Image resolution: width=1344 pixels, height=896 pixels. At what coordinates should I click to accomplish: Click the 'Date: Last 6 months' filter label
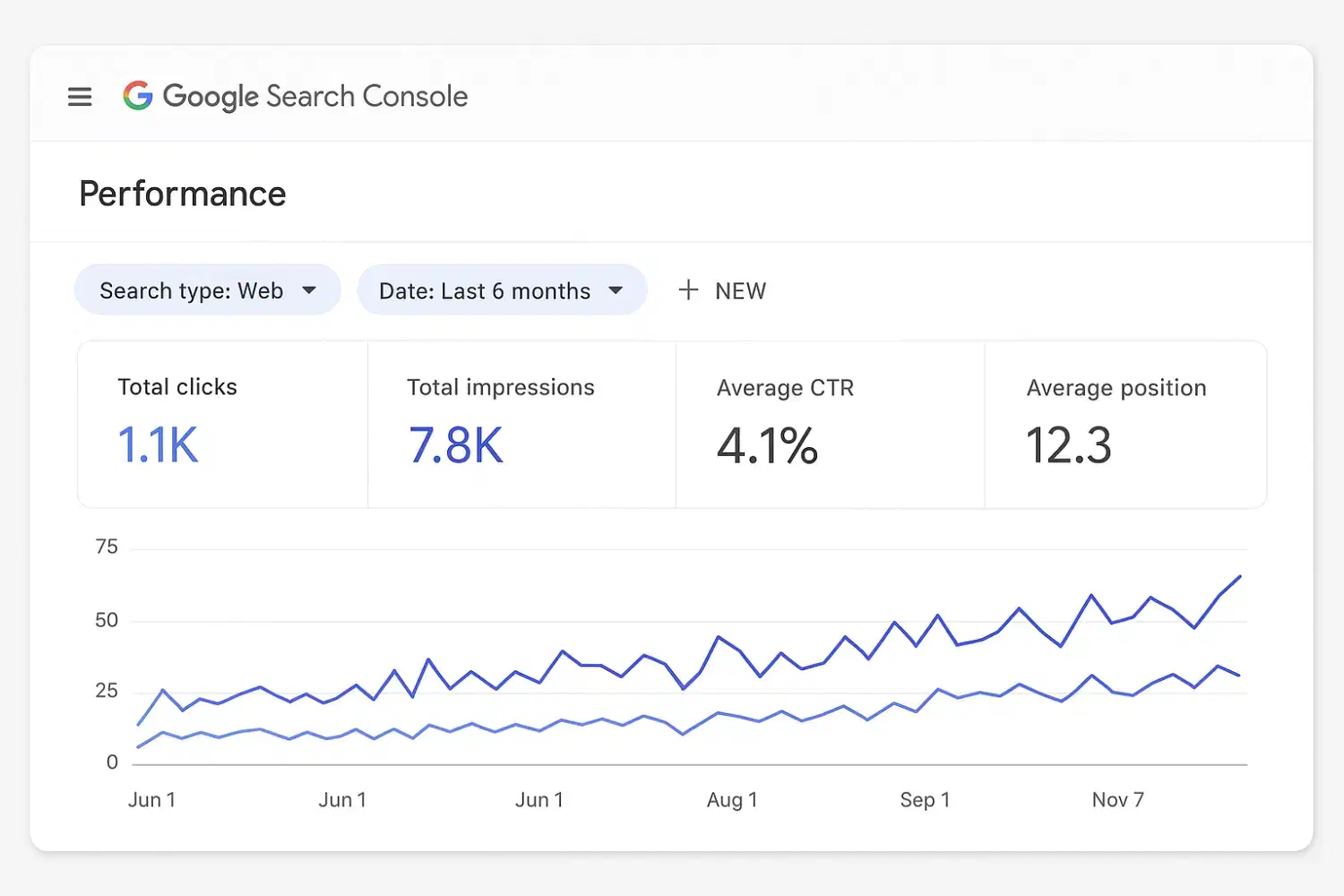(484, 291)
